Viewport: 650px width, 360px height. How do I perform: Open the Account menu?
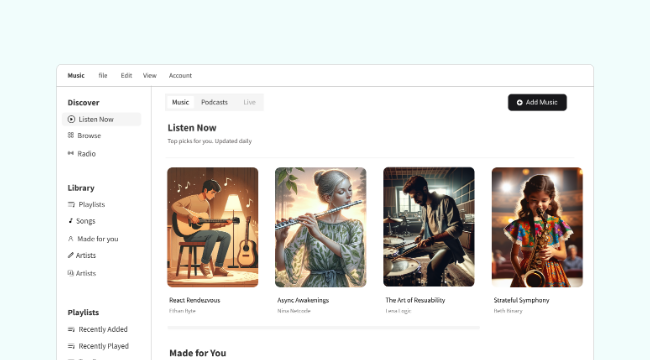tap(180, 75)
